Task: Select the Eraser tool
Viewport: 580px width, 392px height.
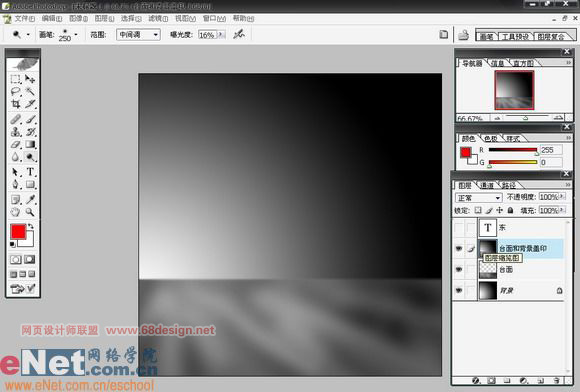Action: [x=16, y=145]
